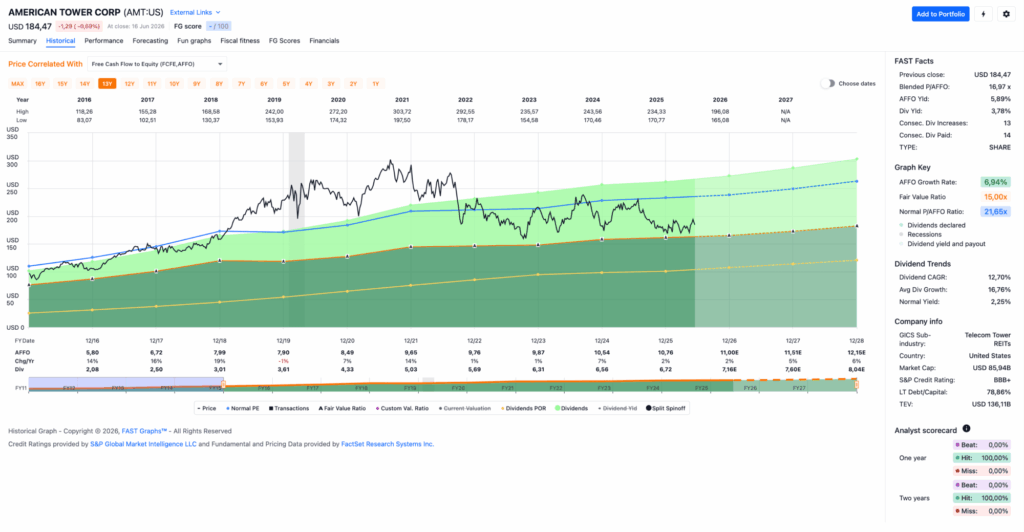Toggle Dividend yield and payout option
This screenshot has height=532, width=1024.
coord(942,244)
